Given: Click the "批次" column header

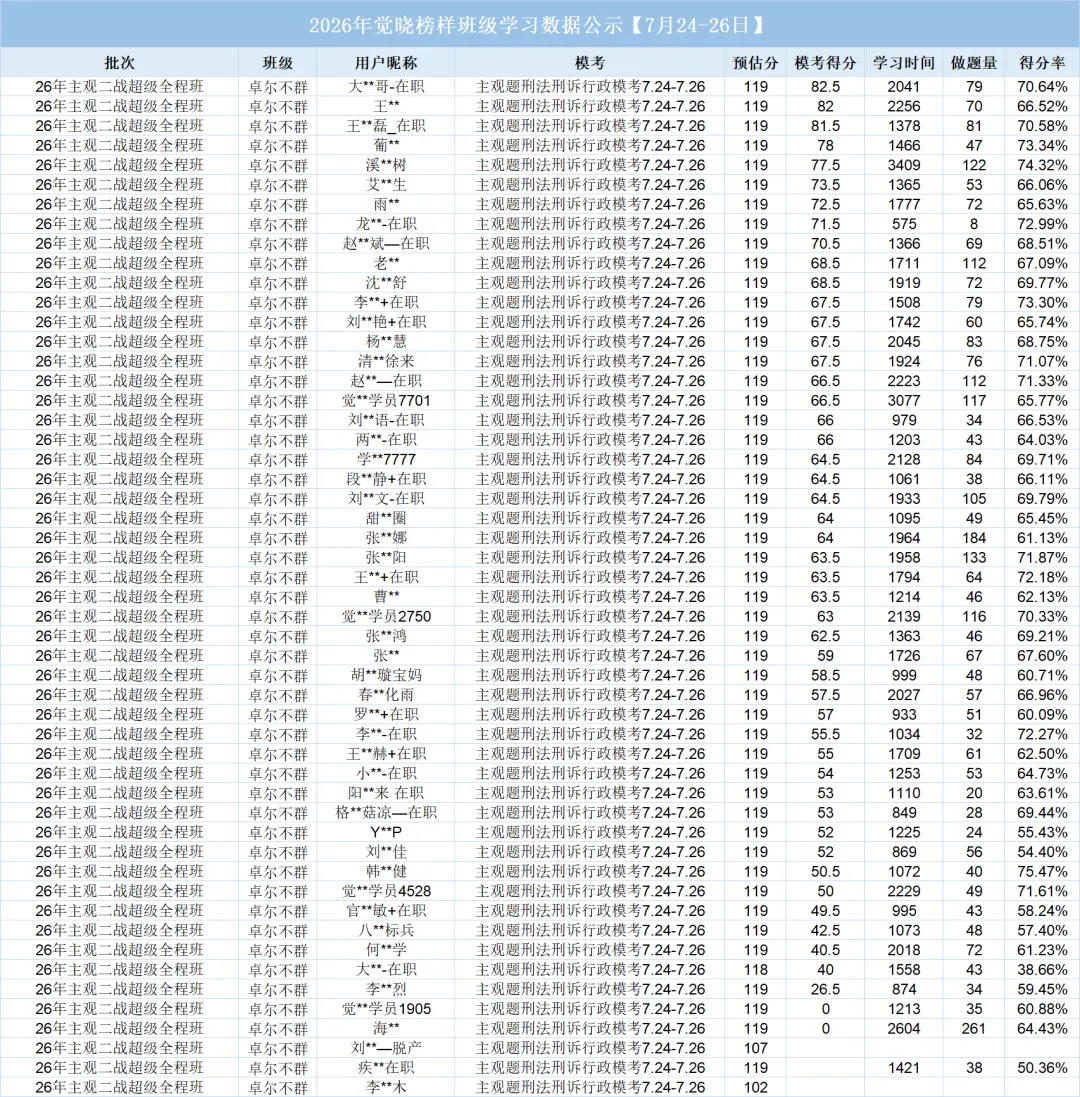Looking at the screenshot, I should tap(120, 63).
